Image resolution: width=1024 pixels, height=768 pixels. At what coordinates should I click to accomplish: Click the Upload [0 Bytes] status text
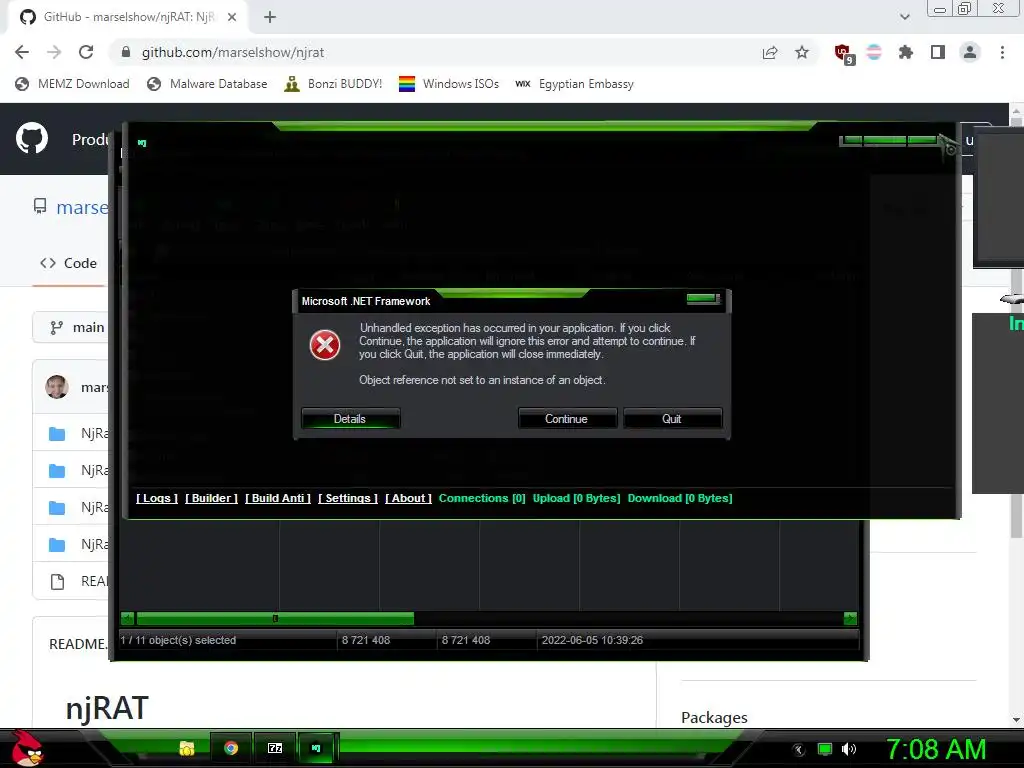[576, 498]
